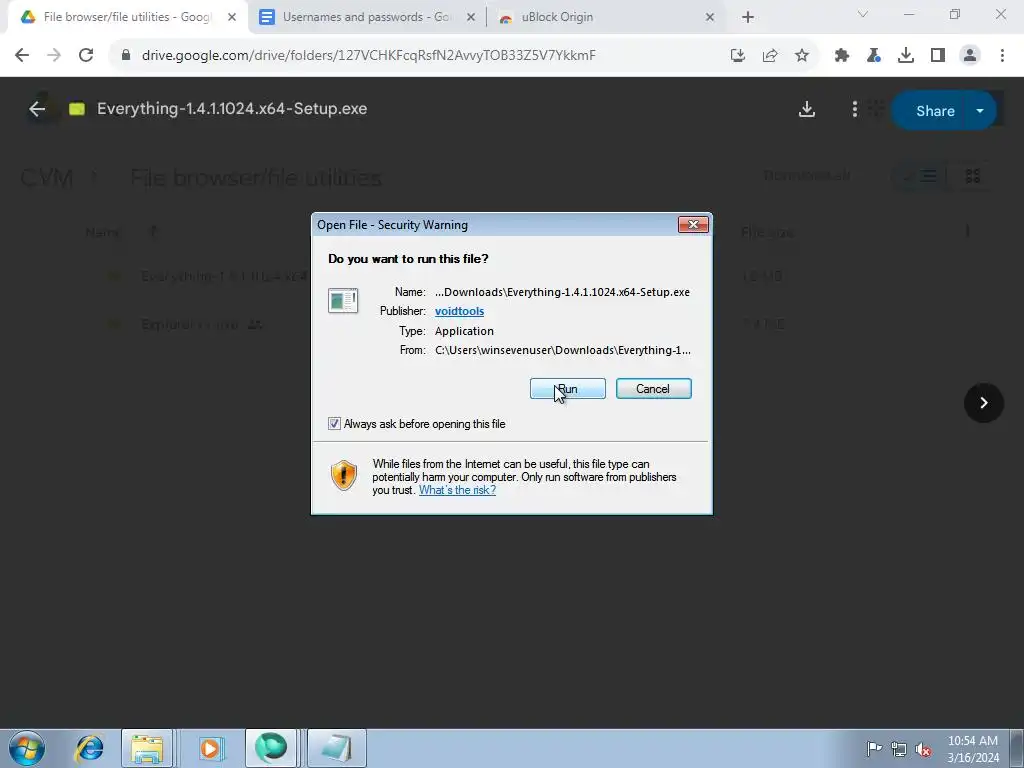The image size is (1024, 768).
Task: Launch Internet Explorer from the taskbar
Action: click(89, 748)
